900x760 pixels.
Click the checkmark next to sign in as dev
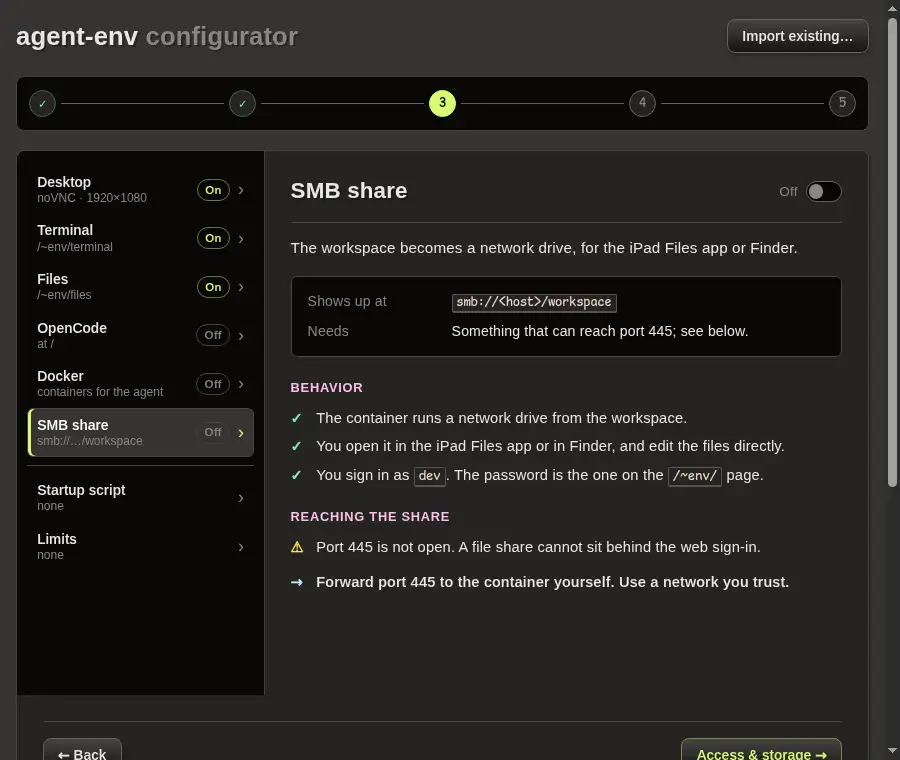coord(296,475)
